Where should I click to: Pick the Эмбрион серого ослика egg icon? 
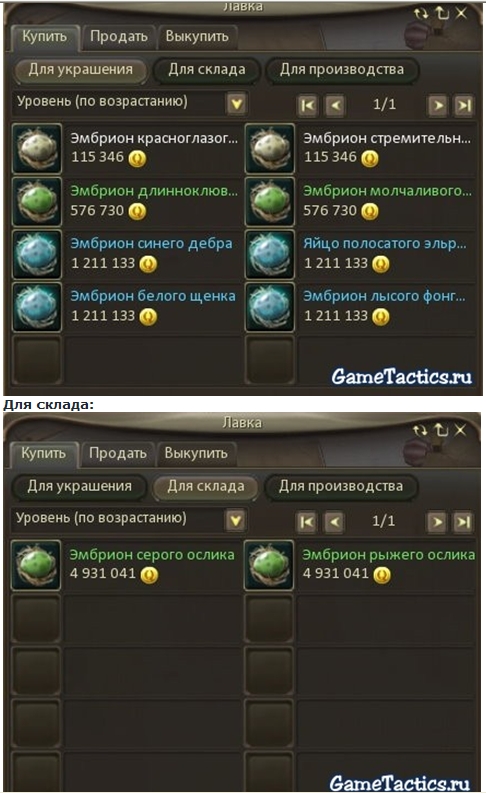36,565
